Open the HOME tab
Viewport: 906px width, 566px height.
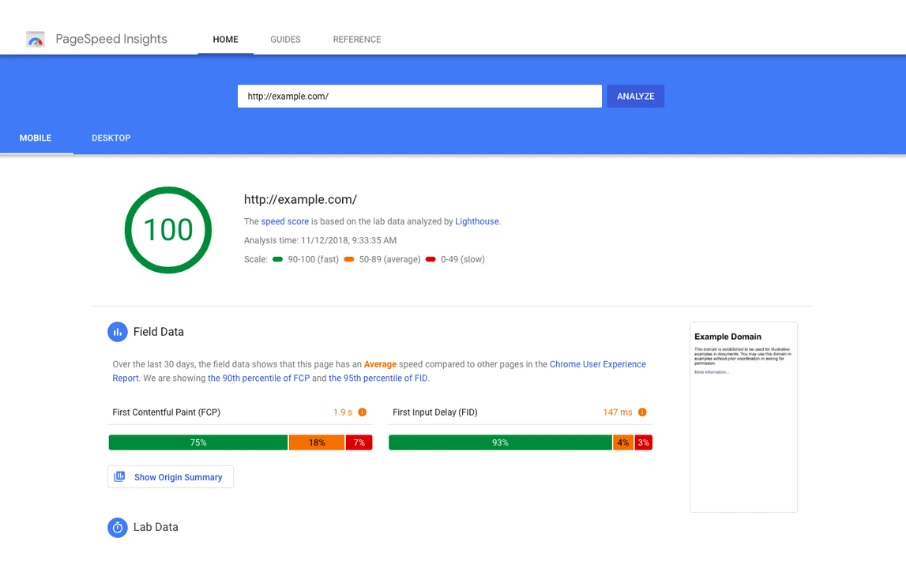pyautogui.click(x=225, y=39)
